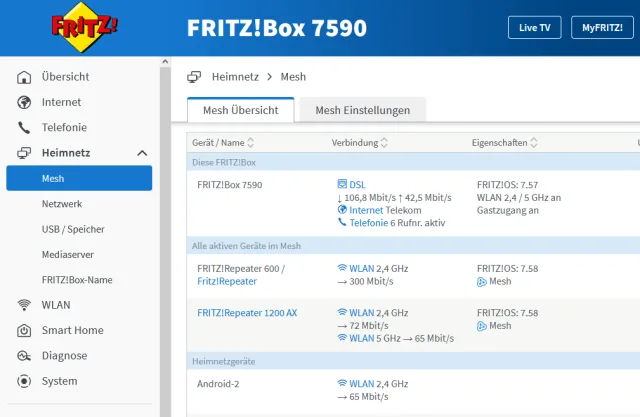This screenshot has height=417, width=640.
Task: Open the Fritz!Repeater device link
Action: click(x=227, y=281)
